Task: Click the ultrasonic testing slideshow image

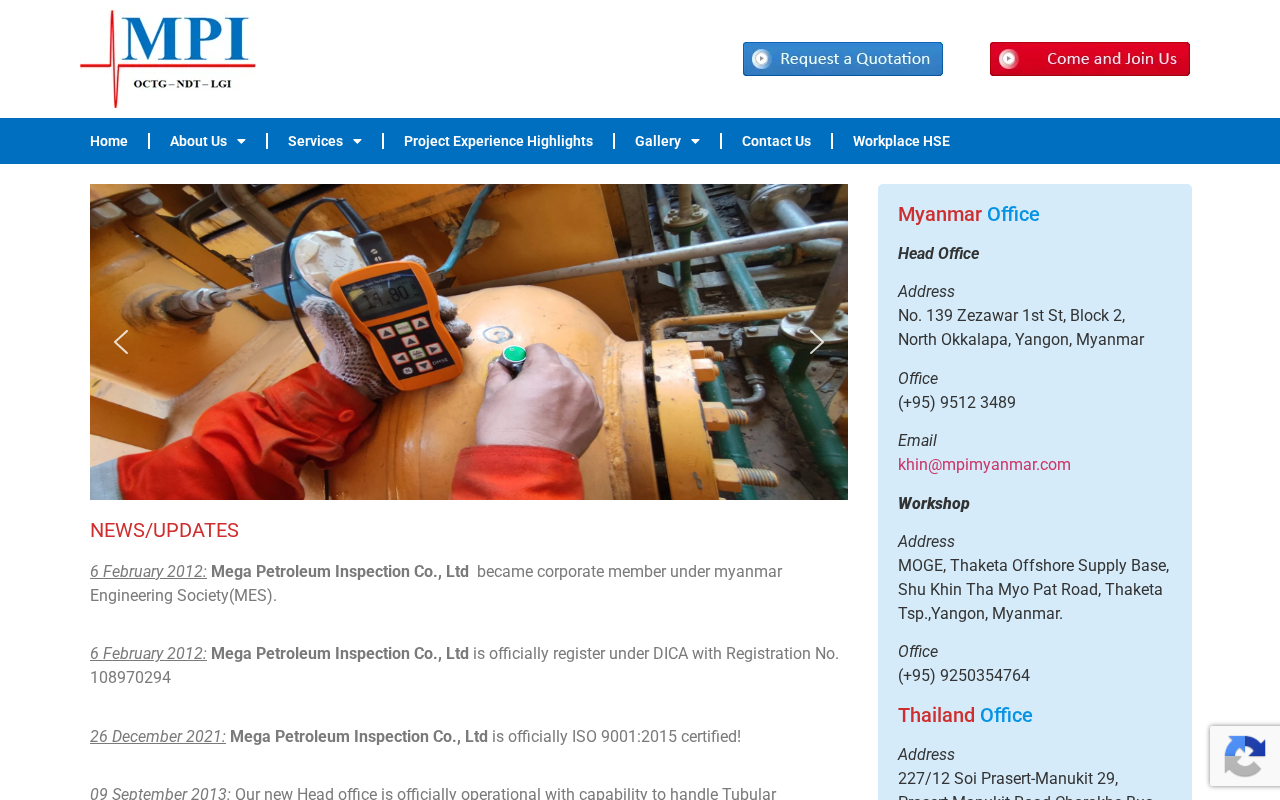Action: tap(469, 342)
